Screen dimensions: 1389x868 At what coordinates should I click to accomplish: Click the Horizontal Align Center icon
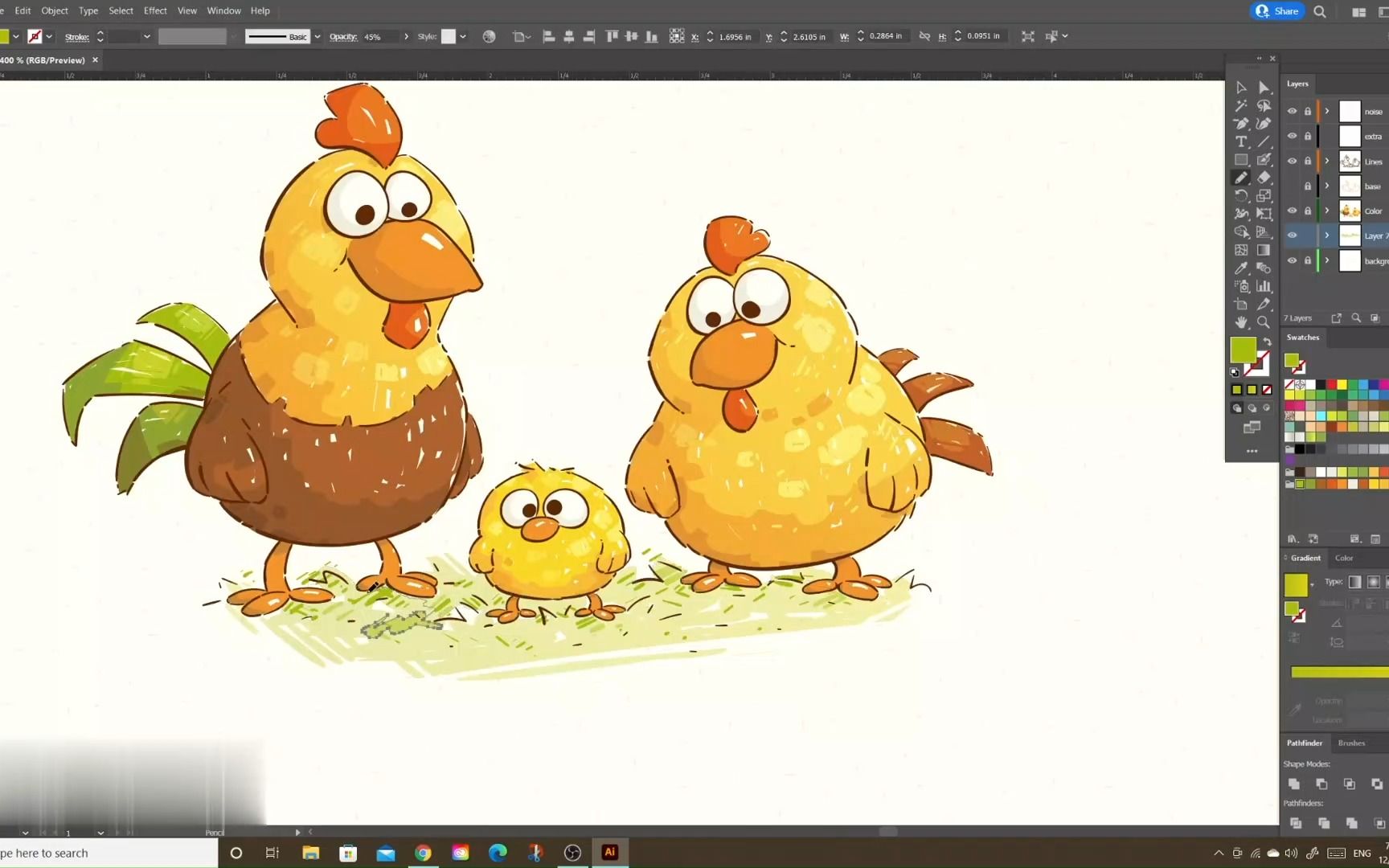(x=568, y=36)
